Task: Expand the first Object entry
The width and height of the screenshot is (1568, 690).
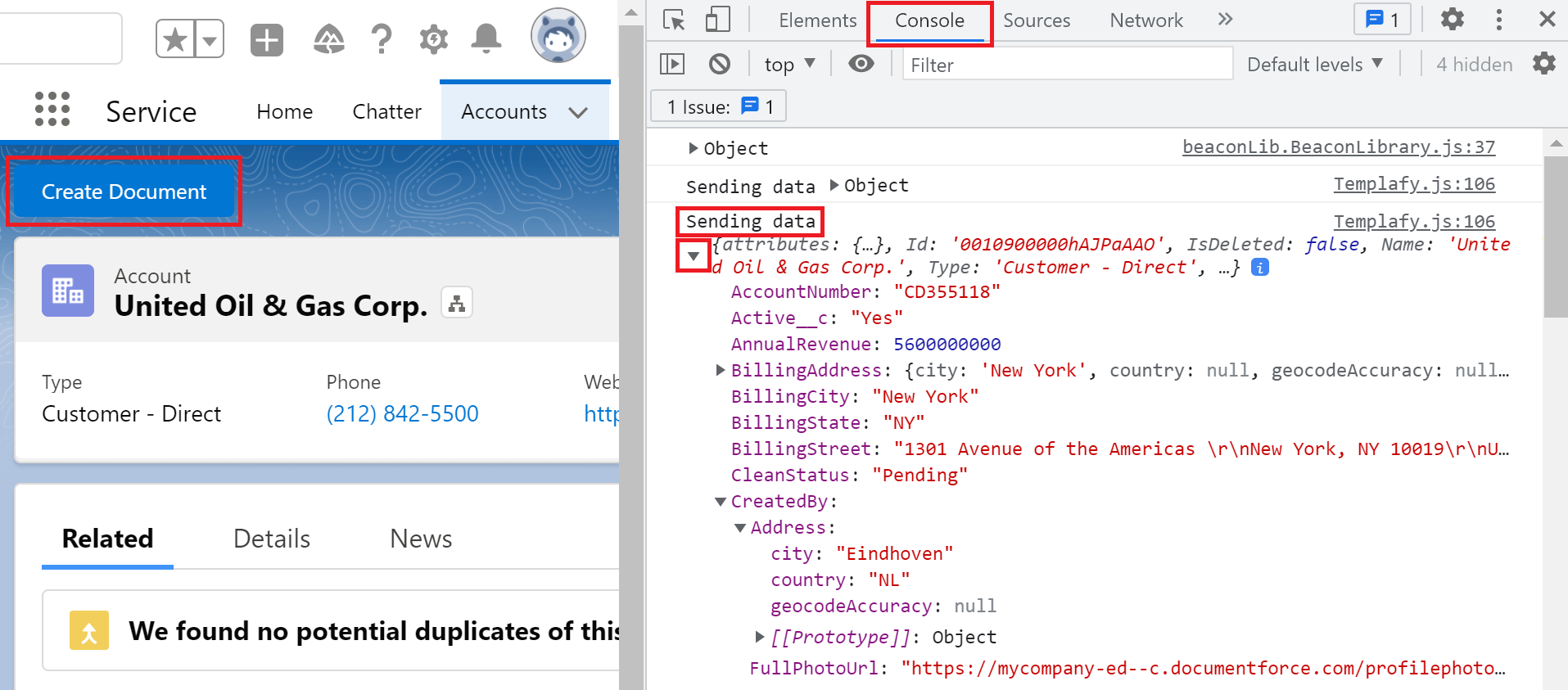Action: tap(693, 148)
